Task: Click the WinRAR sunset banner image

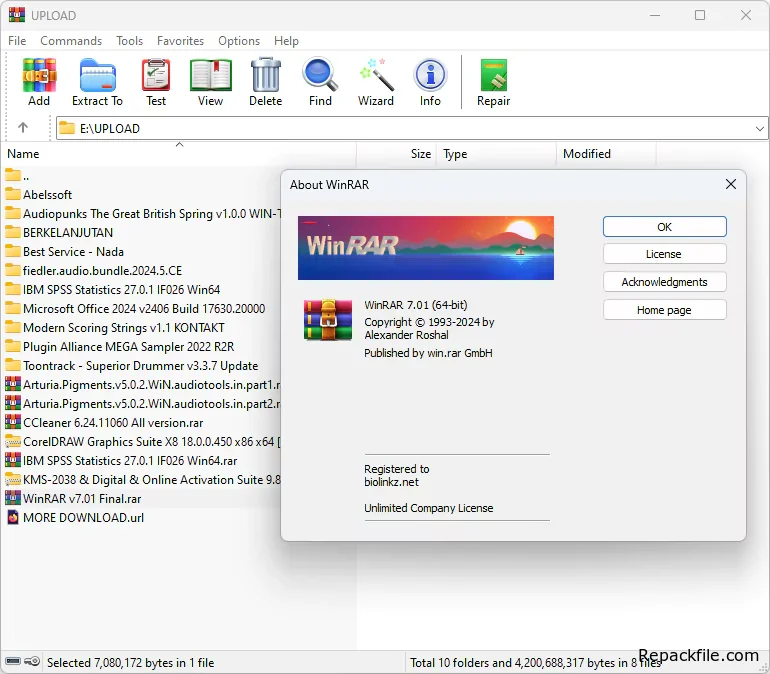Action: tap(426, 248)
